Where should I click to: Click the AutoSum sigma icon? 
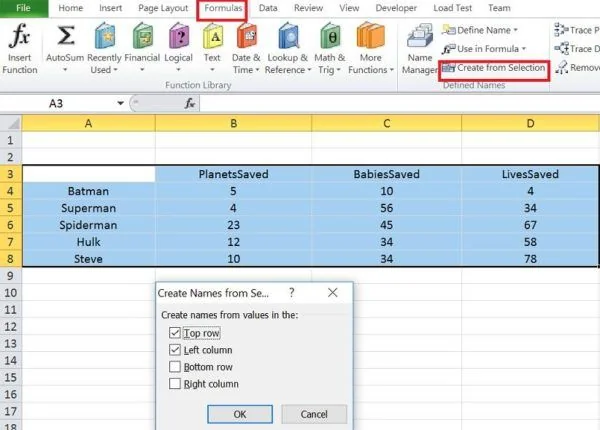(65, 36)
